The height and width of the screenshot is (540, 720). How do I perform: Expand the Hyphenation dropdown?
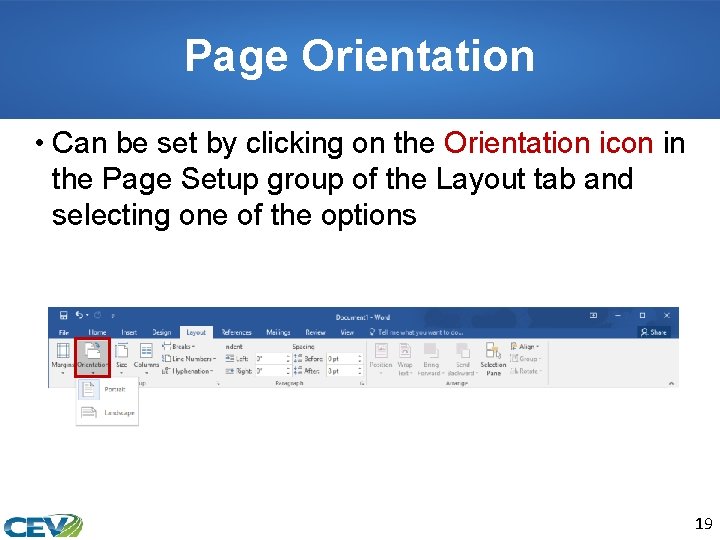click(188, 371)
